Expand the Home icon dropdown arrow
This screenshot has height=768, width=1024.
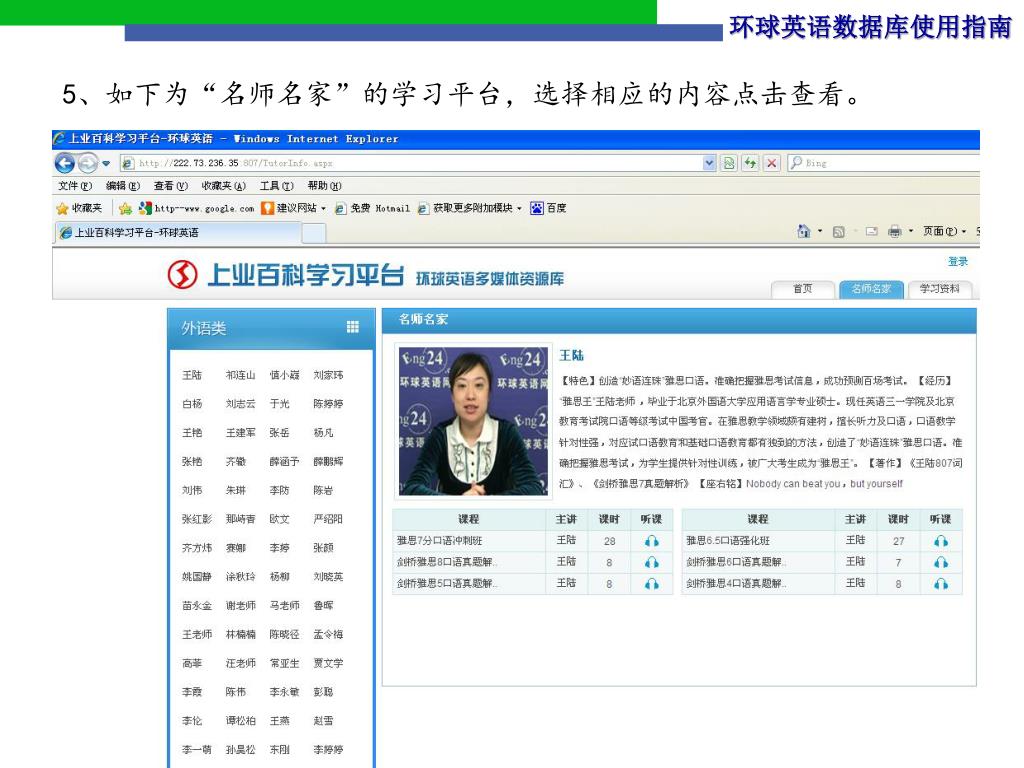pyautogui.click(x=820, y=231)
